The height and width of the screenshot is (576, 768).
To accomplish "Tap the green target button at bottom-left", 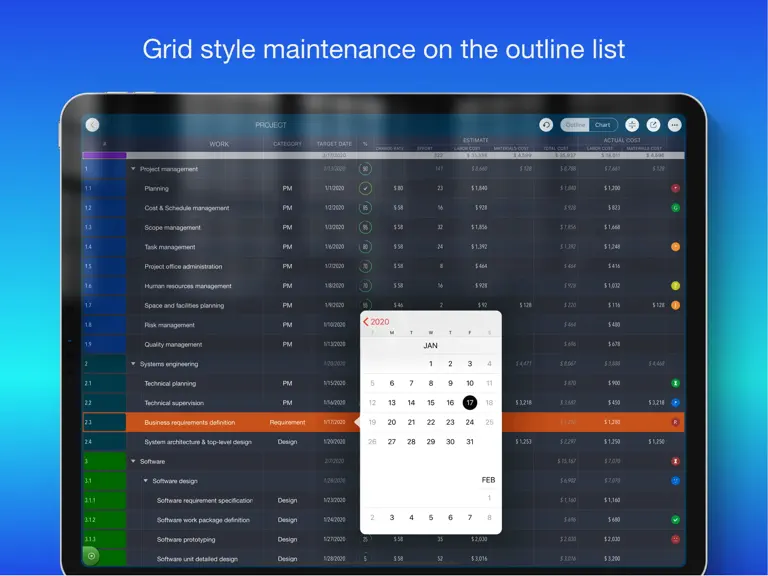I will point(92,556).
